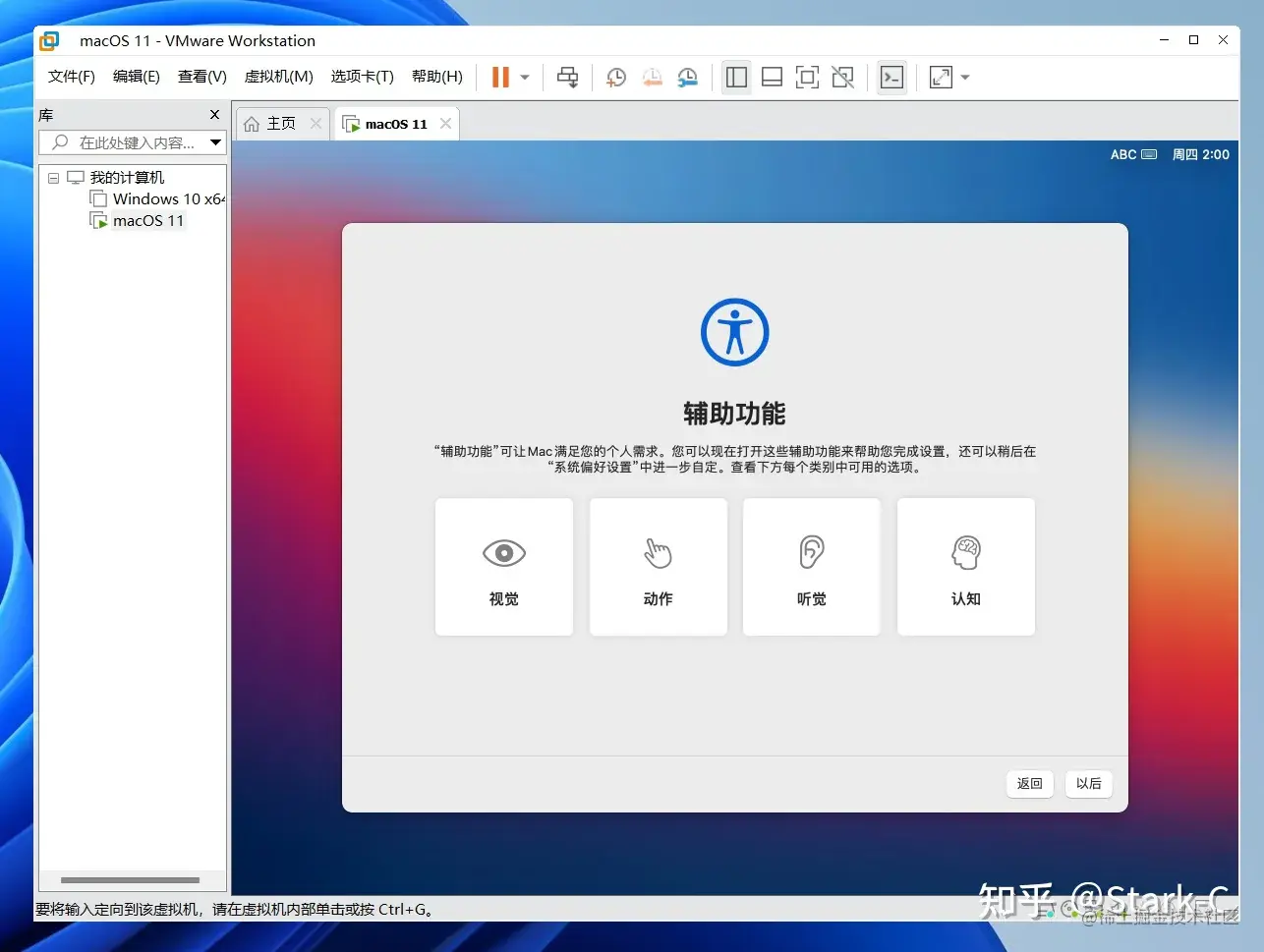
Task: Open the 文件(F) menu
Action: point(72,77)
